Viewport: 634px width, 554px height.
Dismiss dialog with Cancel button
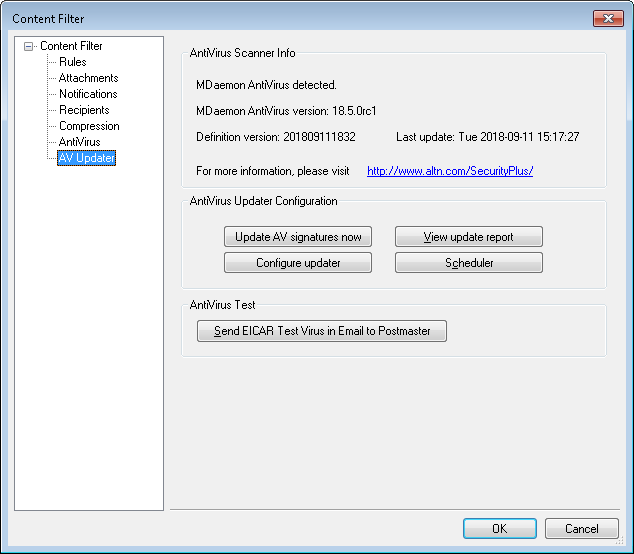pos(581,529)
